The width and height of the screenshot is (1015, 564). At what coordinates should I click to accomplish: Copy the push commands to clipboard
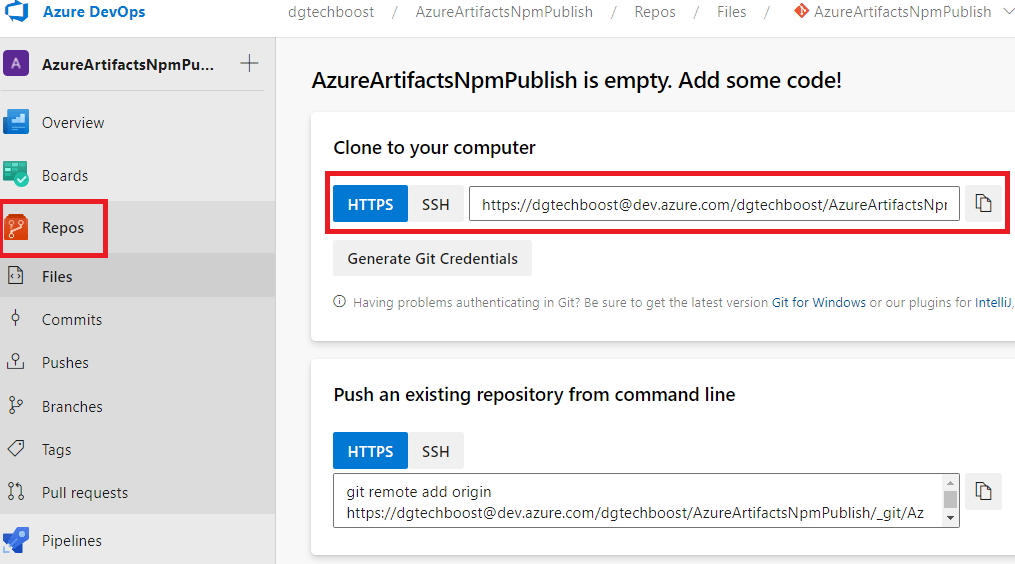pos(984,491)
